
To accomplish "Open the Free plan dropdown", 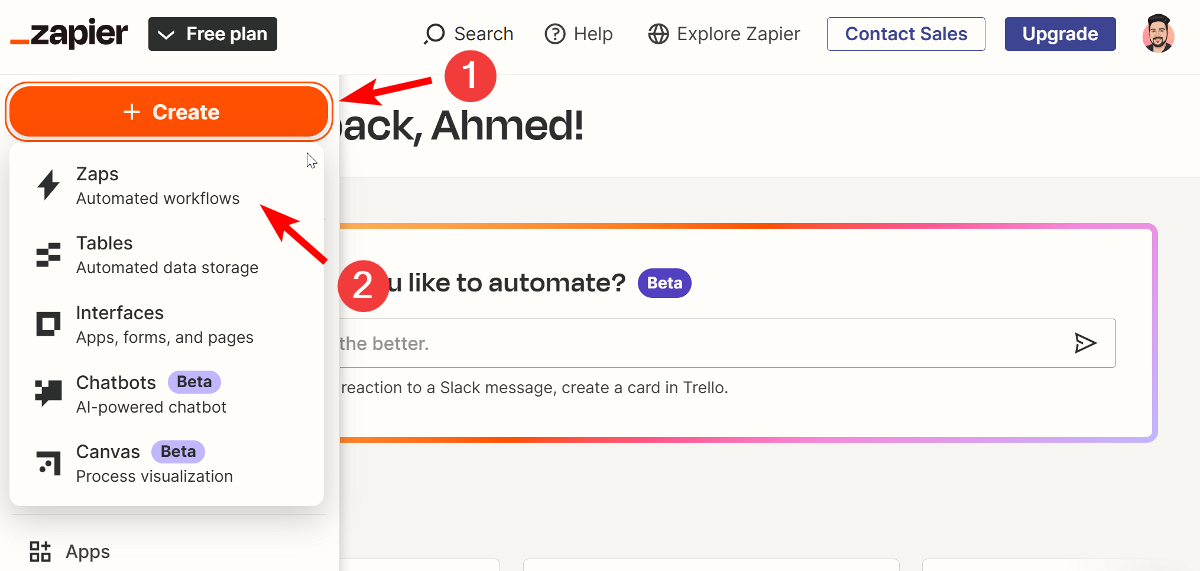I will click(212, 34).
